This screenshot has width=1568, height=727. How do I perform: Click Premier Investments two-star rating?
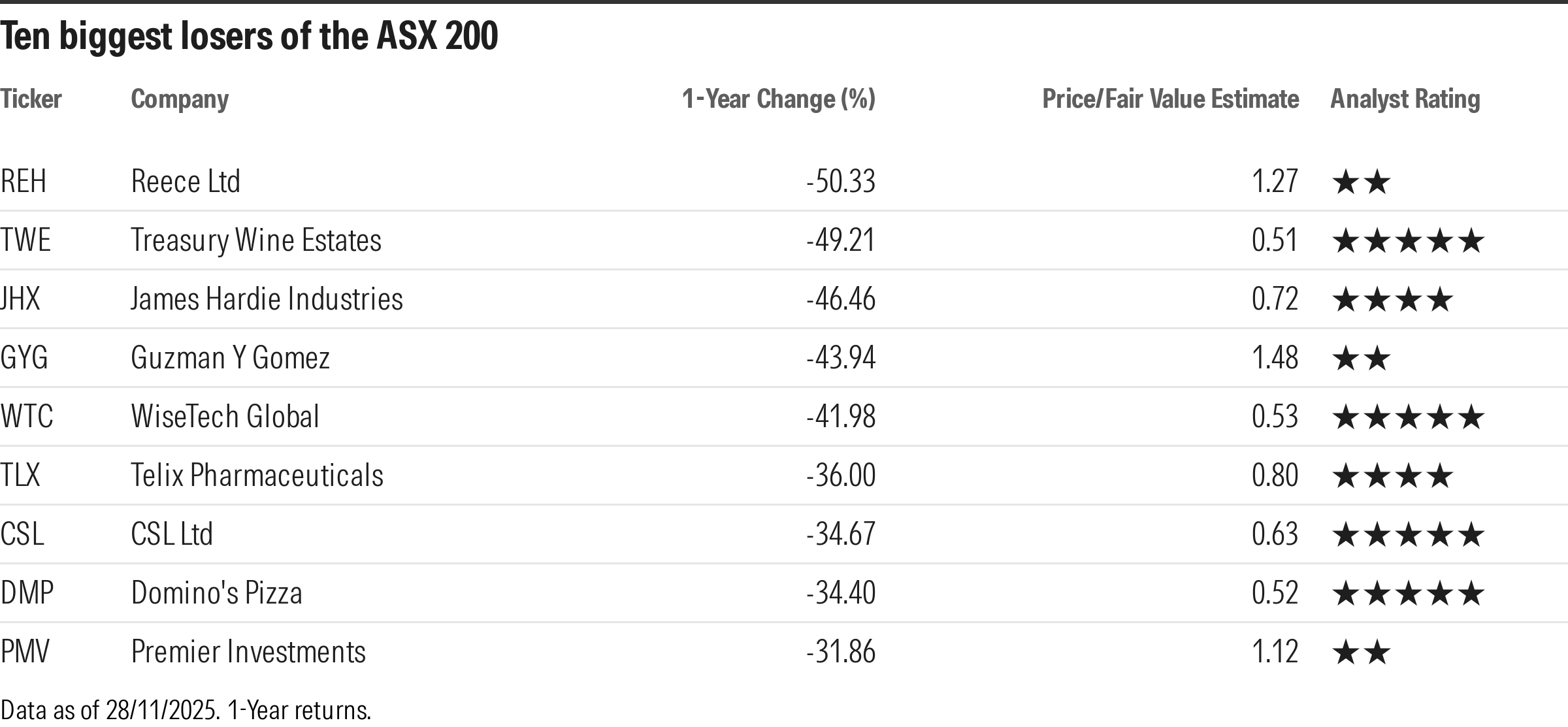pyautogui.click(x=1361, y=653)
